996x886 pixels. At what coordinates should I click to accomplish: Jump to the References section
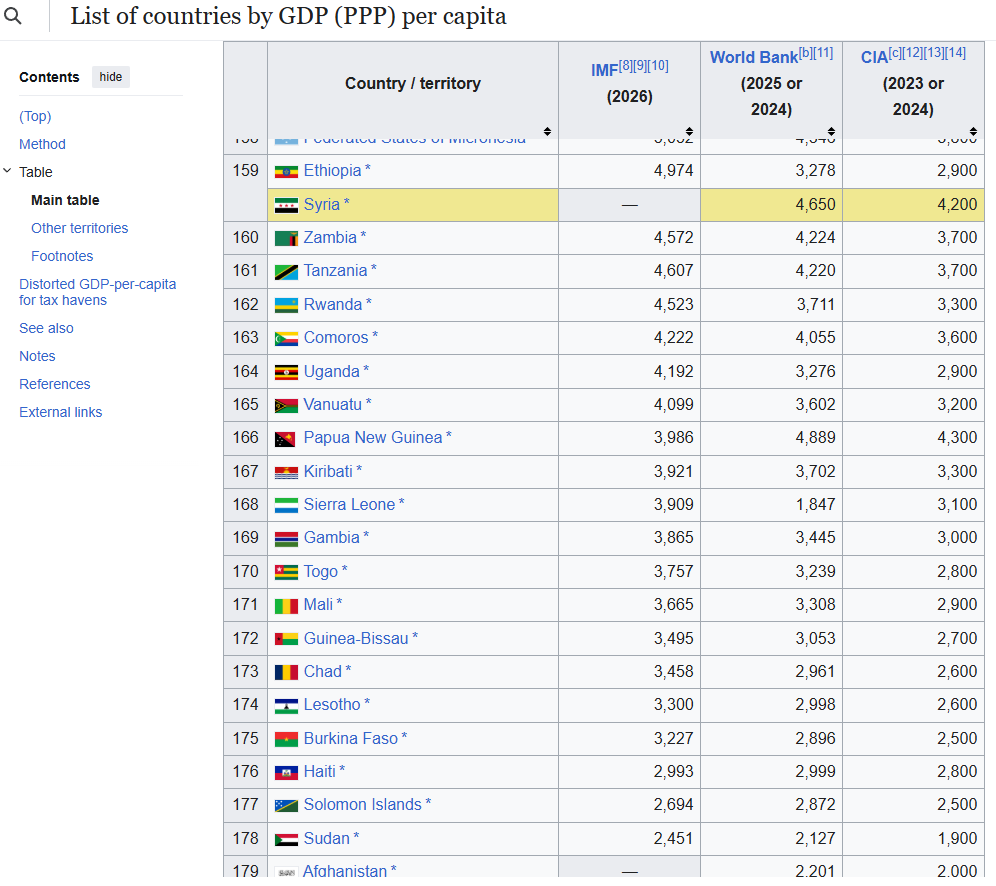tap(55, 384)
